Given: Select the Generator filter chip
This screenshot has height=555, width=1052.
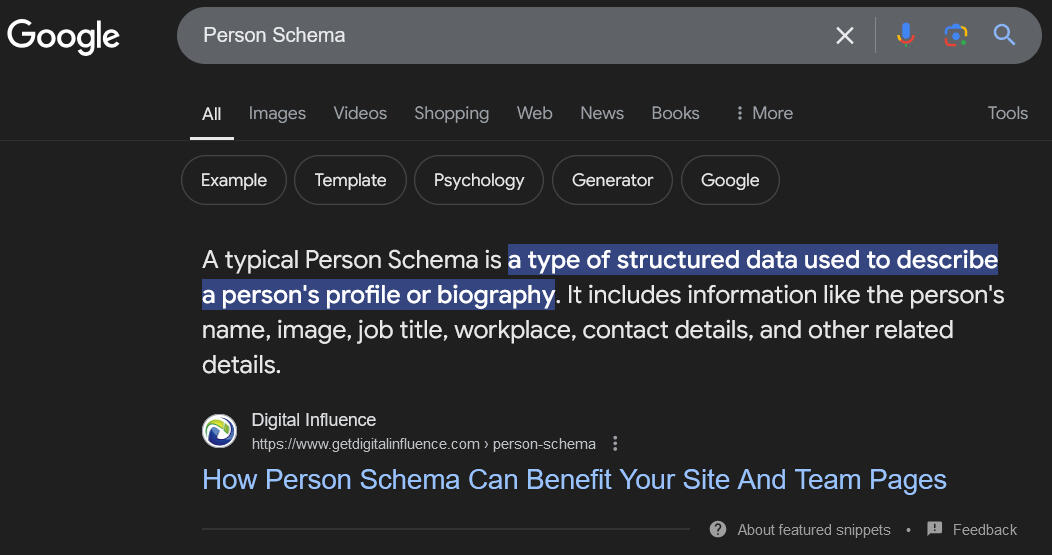Looking at the screenshot, I should (x=612, y=180).
